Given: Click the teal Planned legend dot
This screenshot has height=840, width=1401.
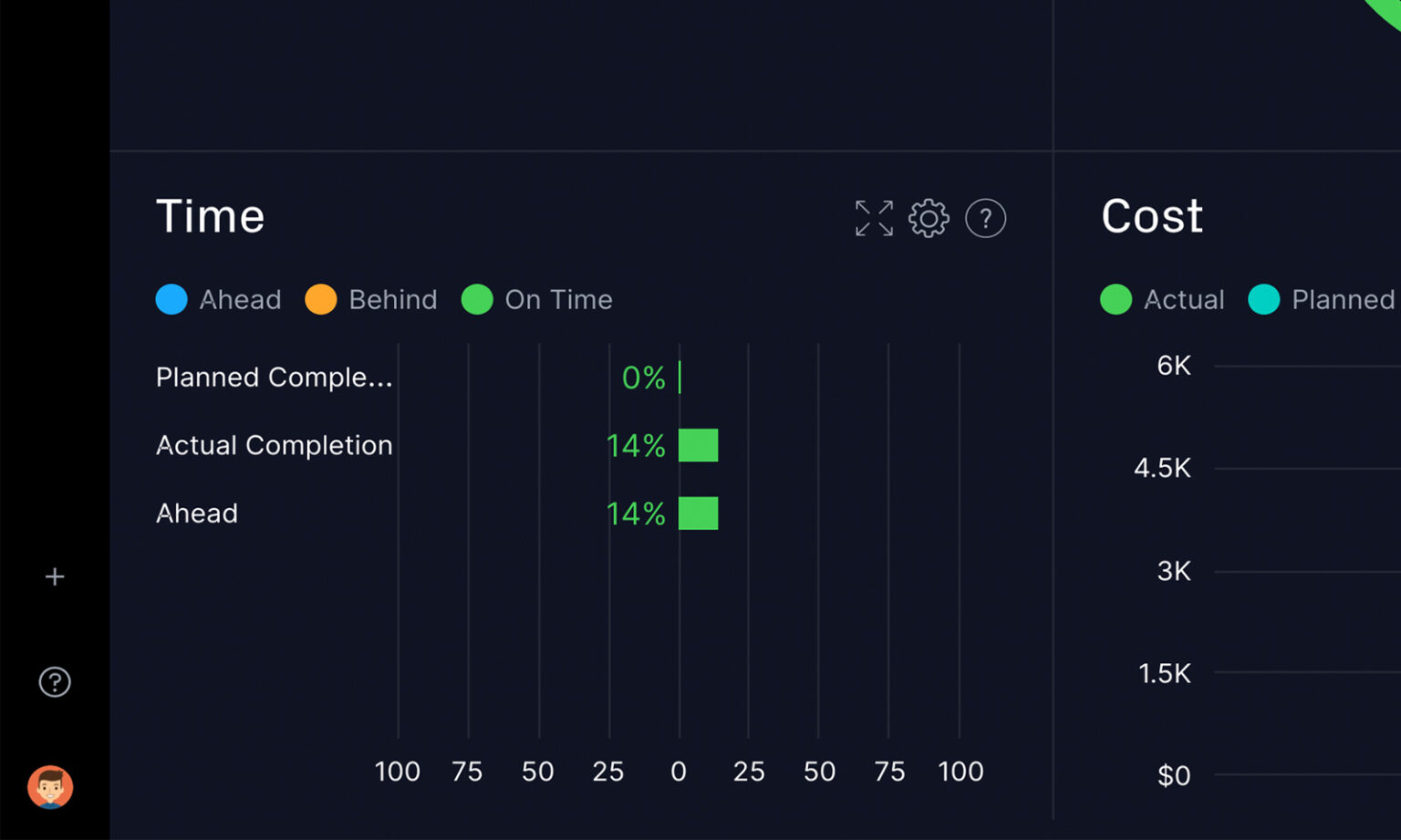Looking at the screenshot, I should tap(1264, 299).
